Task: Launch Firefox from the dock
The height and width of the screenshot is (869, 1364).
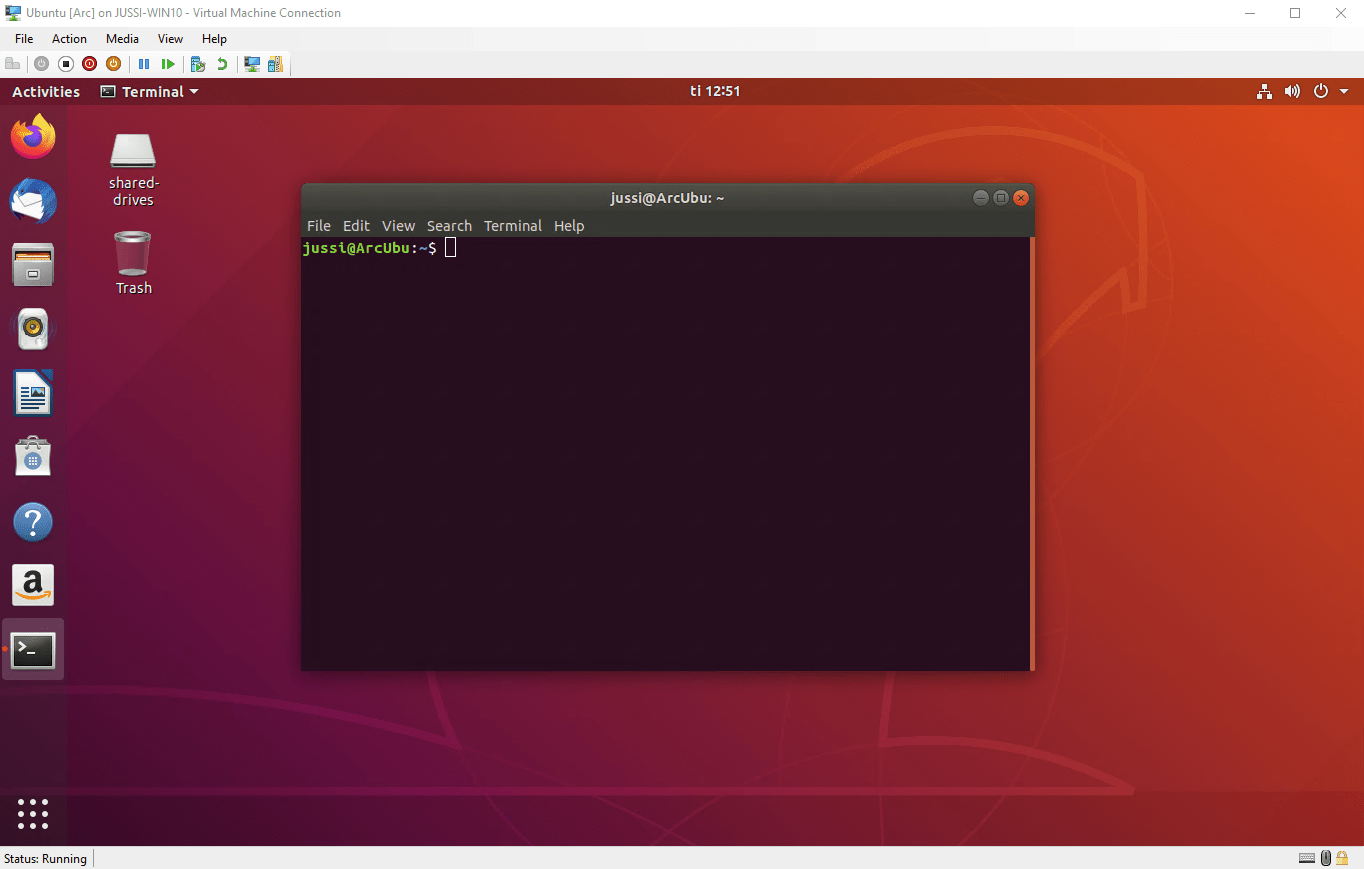Action: coord(33,137)
